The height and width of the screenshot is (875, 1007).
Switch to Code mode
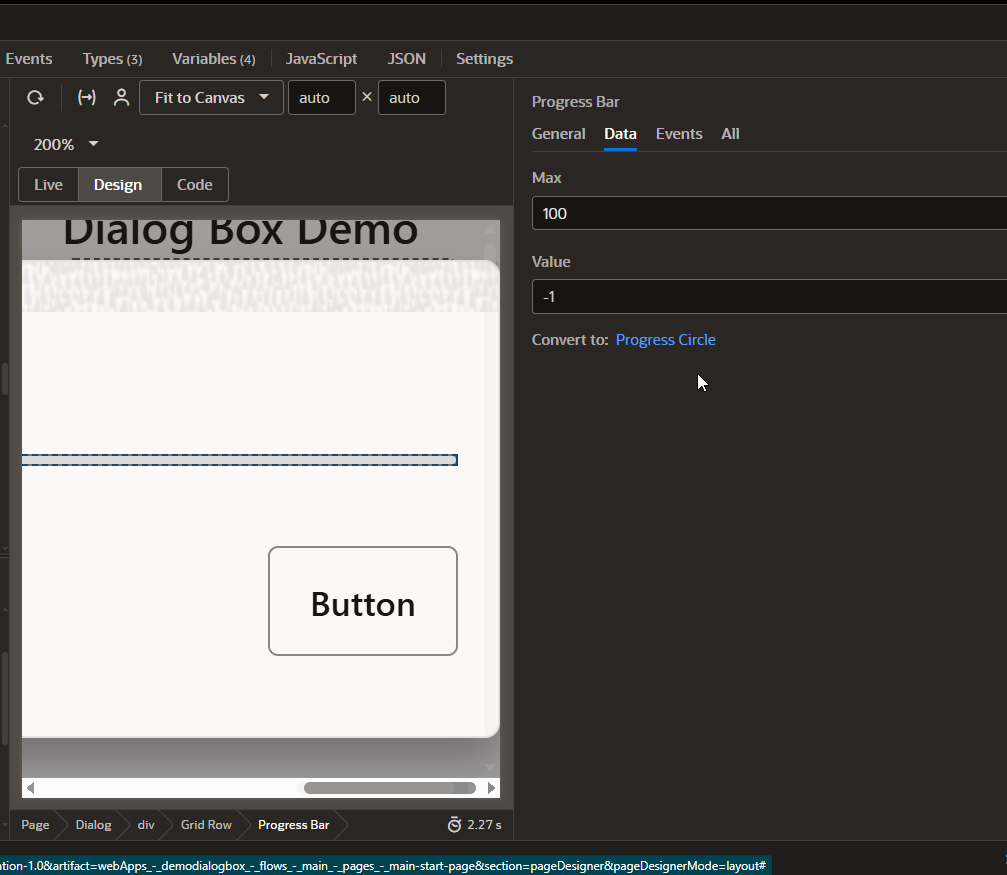click(195, 185)
